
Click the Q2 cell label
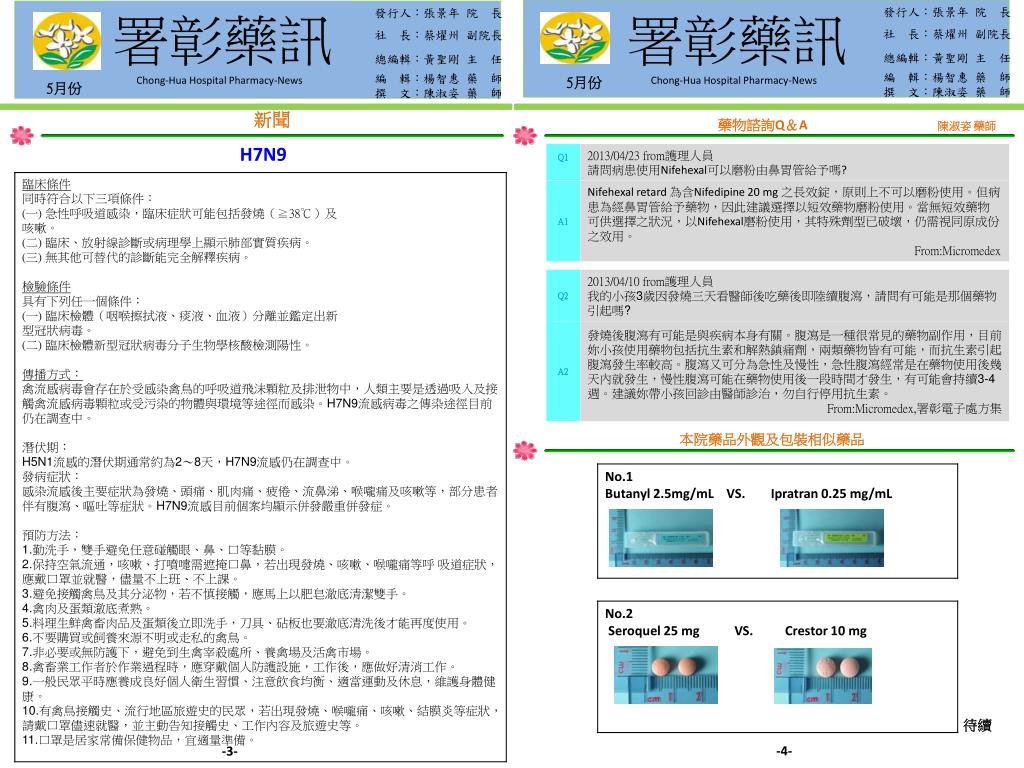coord(563,296)
